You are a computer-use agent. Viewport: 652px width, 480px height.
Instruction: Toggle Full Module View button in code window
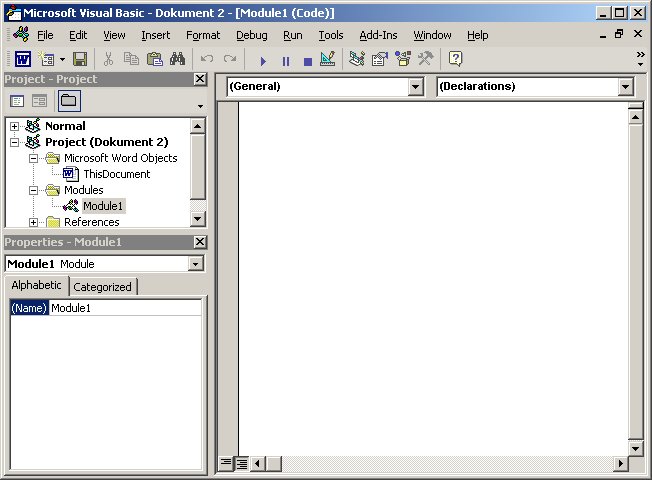click(242, 463)
